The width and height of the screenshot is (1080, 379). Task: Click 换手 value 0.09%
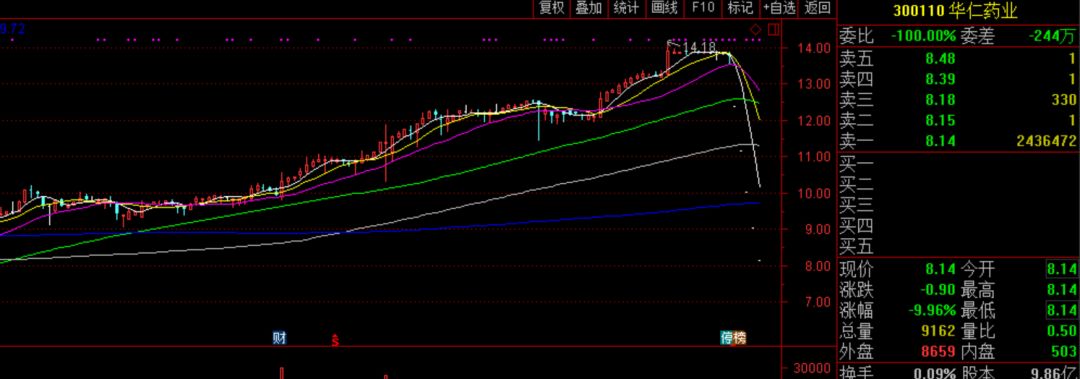coord(935,373)
